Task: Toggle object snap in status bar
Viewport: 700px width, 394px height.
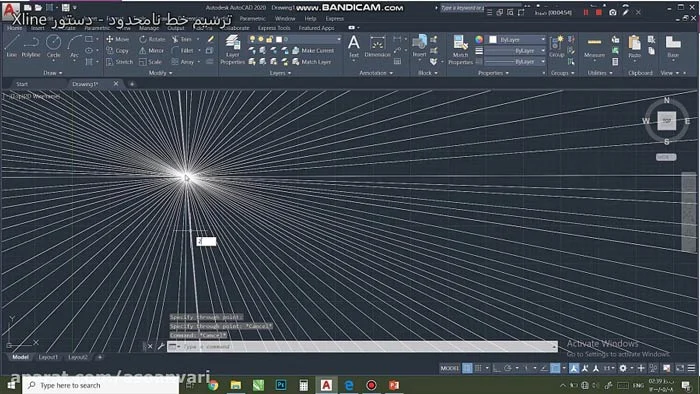Action: pyautogui.click(x=555, y=368)
